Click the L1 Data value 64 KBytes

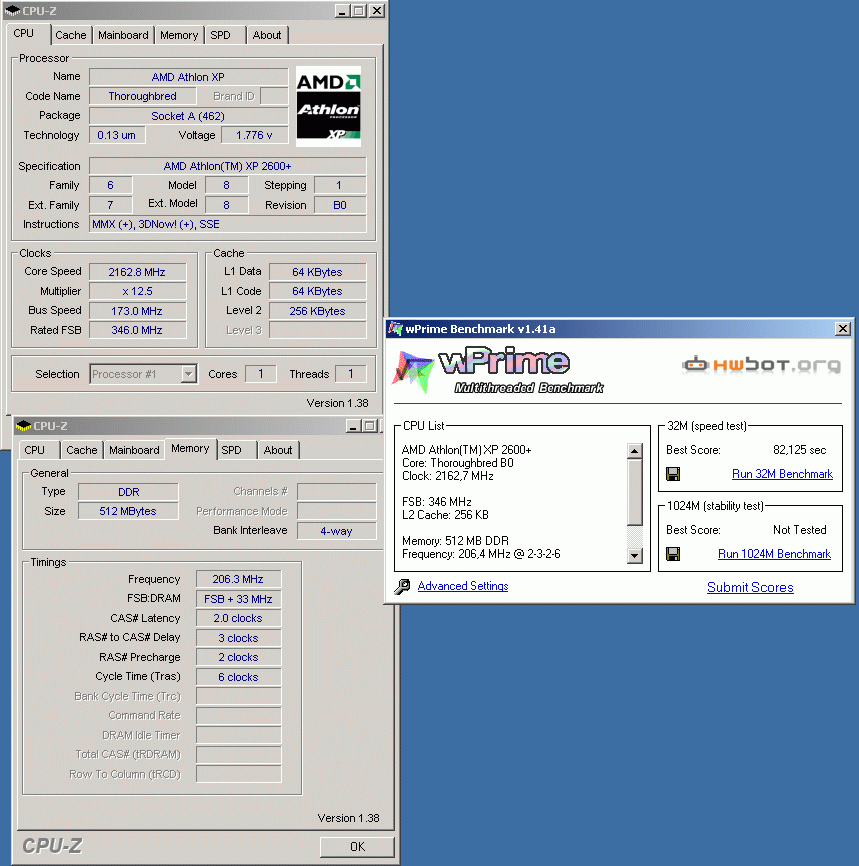tap(318, 272)
